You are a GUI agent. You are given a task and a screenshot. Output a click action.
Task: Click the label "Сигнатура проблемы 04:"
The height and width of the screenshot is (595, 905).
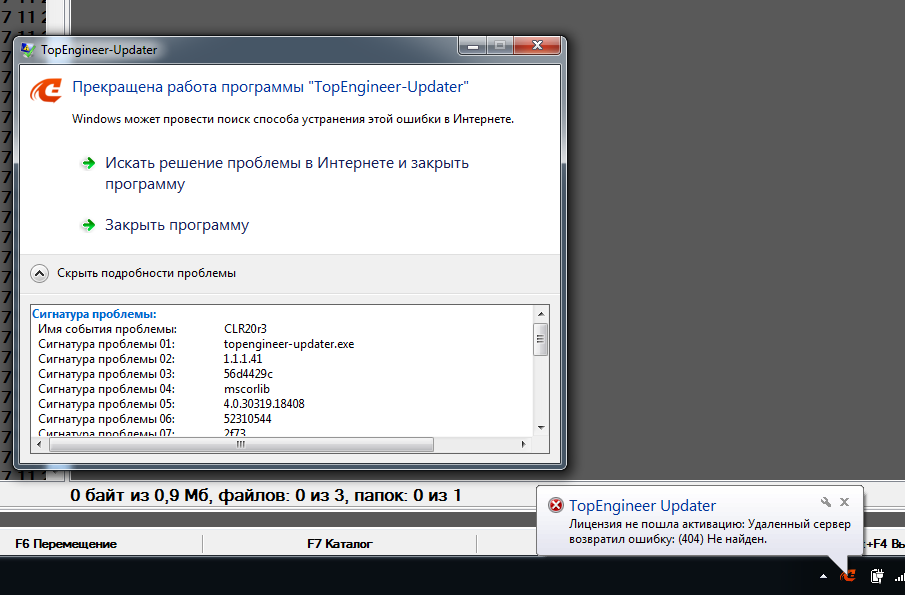click(106, 389)
